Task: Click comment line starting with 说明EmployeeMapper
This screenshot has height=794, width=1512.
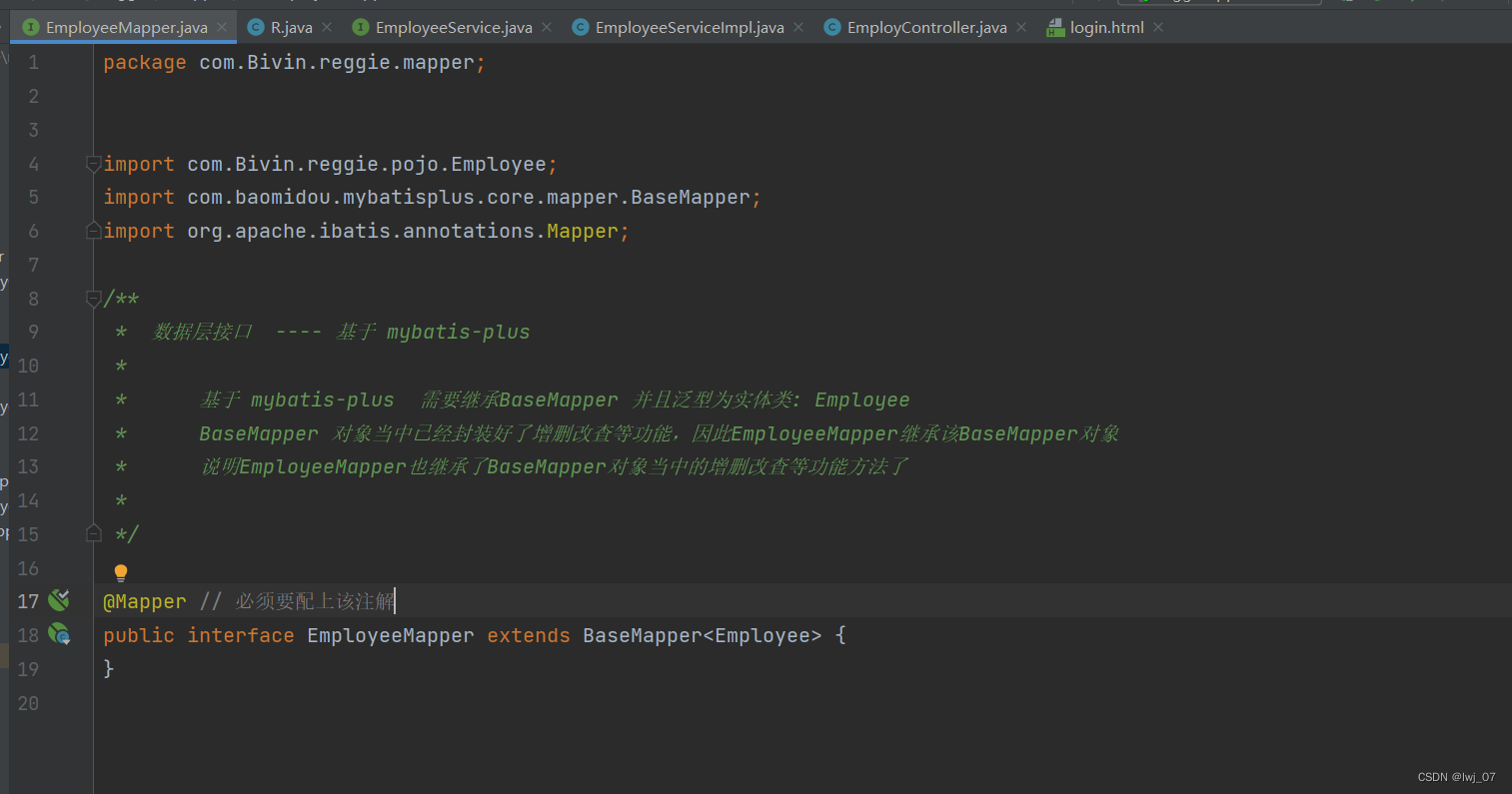Action: tap(554, 466)
